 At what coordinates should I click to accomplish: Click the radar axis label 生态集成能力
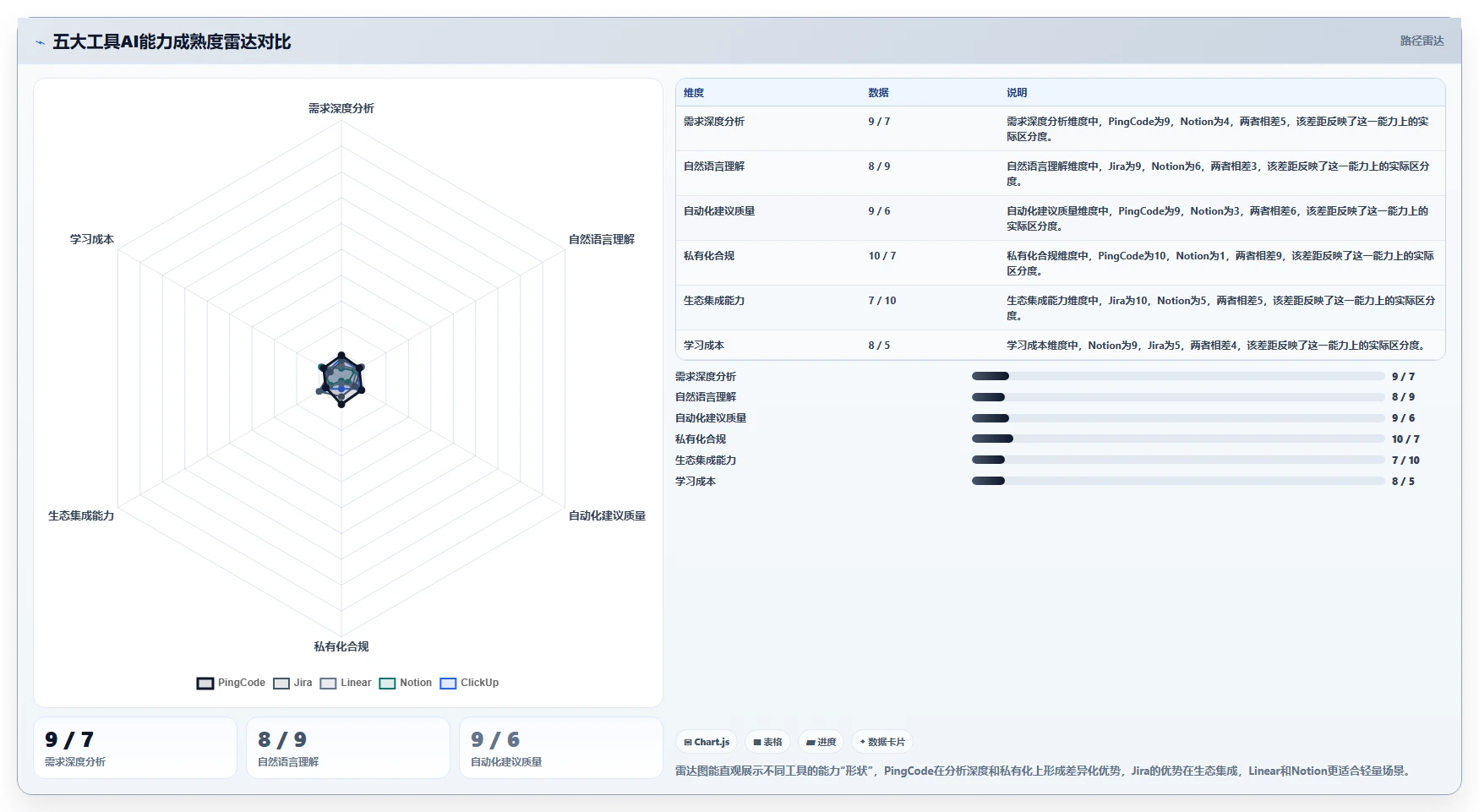[x=81, y=515]
